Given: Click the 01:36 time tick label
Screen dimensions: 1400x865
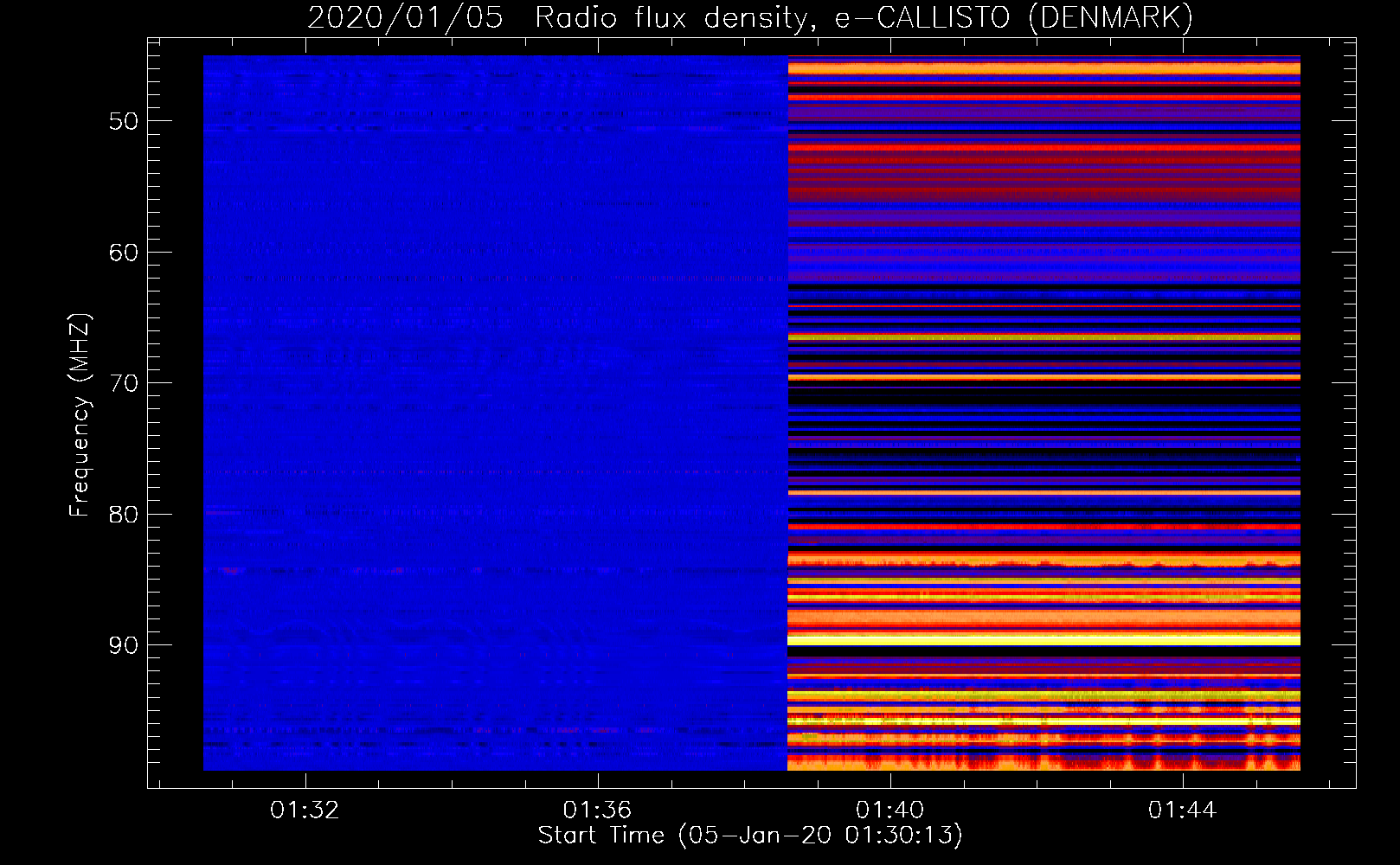Looking at the screenshot, I should (597, 811).
